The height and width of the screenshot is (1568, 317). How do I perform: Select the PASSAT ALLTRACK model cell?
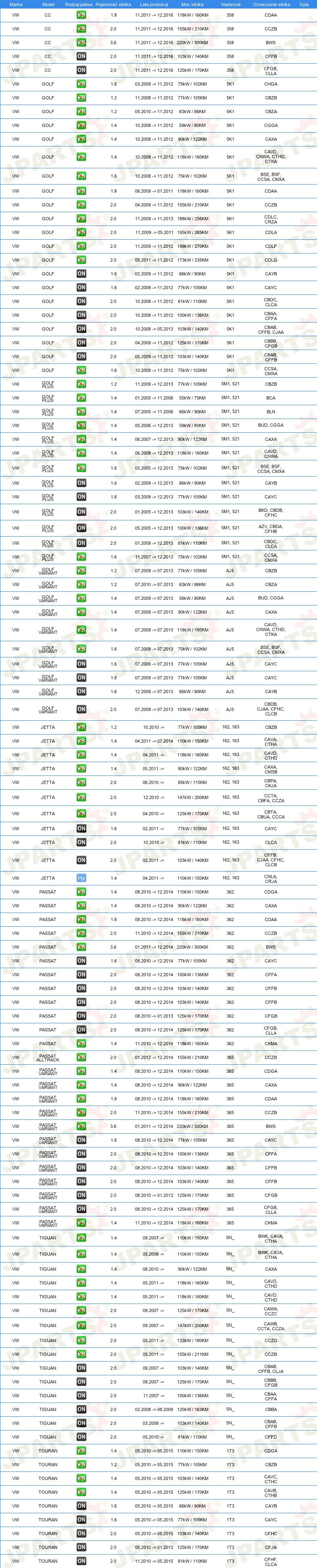tap(48, 1057)
